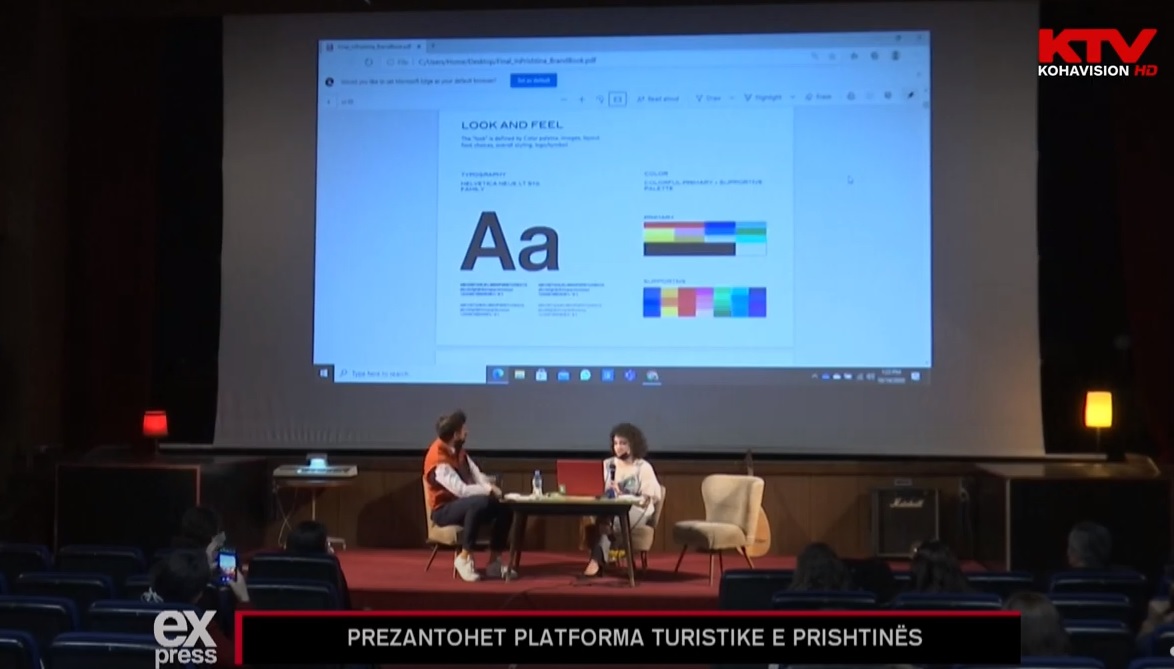
Task: Click the browser refresh button
Action: [369, 62]
